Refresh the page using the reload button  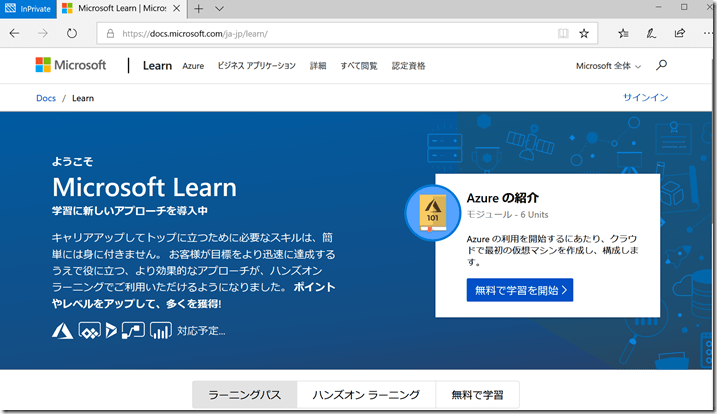point(72,33)
